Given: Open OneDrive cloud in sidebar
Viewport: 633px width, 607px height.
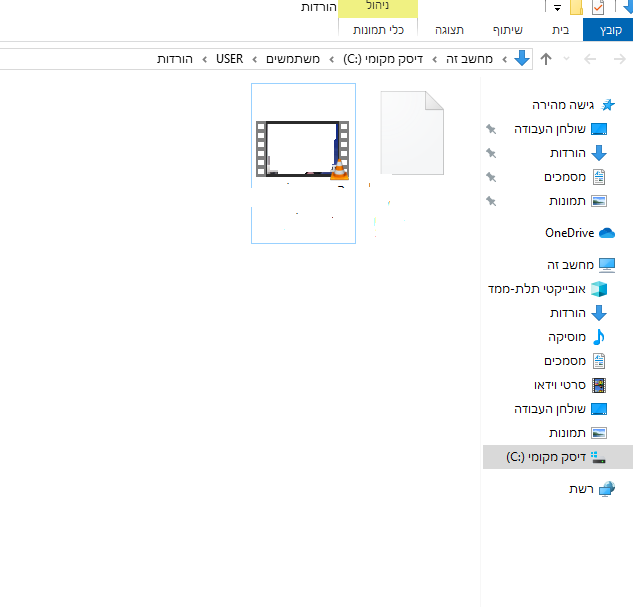Looking at the screenshot, I should [580, 233].
